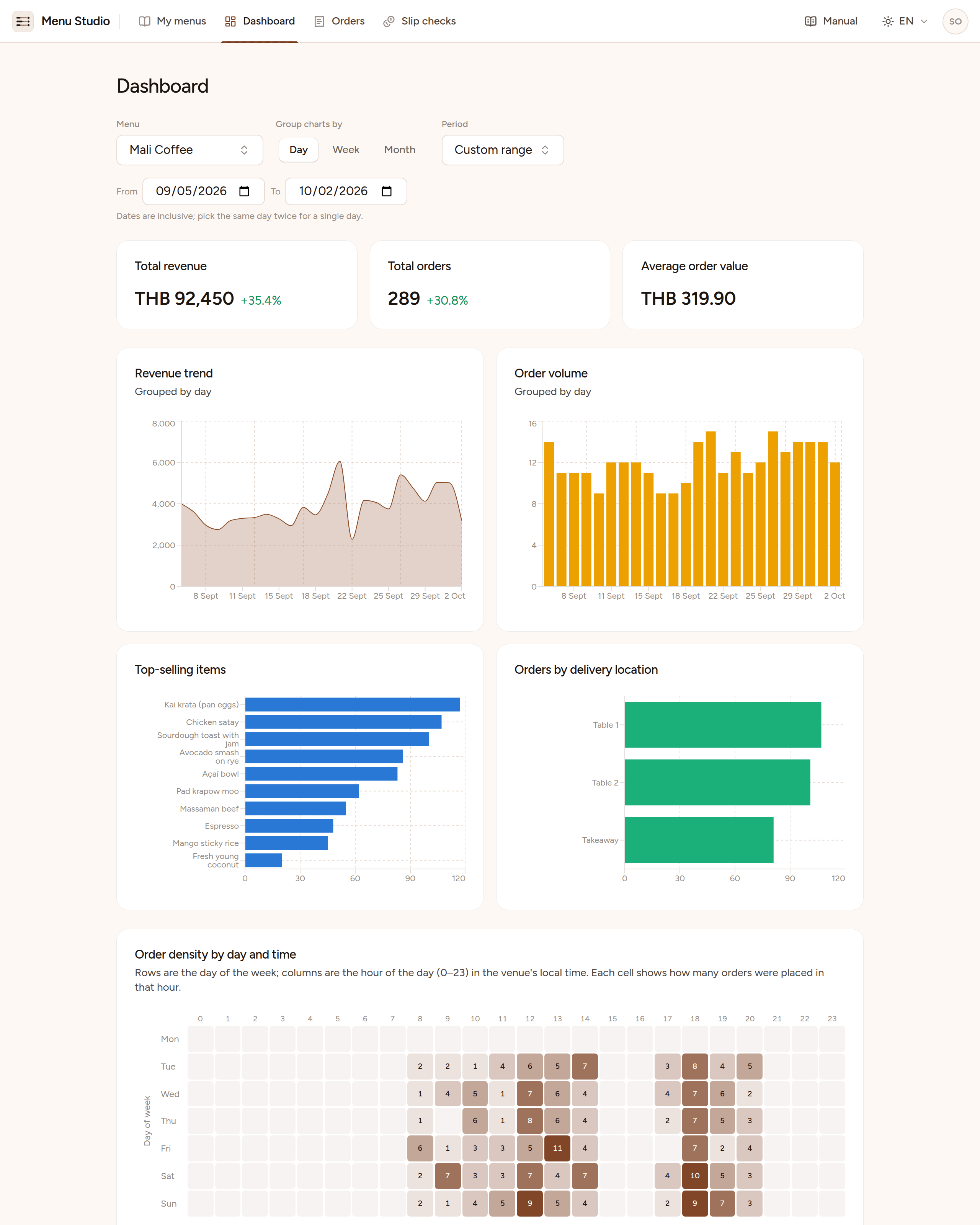The width and height of the screenshot is (980, 1225).
Task: Group charts by Month
Action: (x=399, y=150)
